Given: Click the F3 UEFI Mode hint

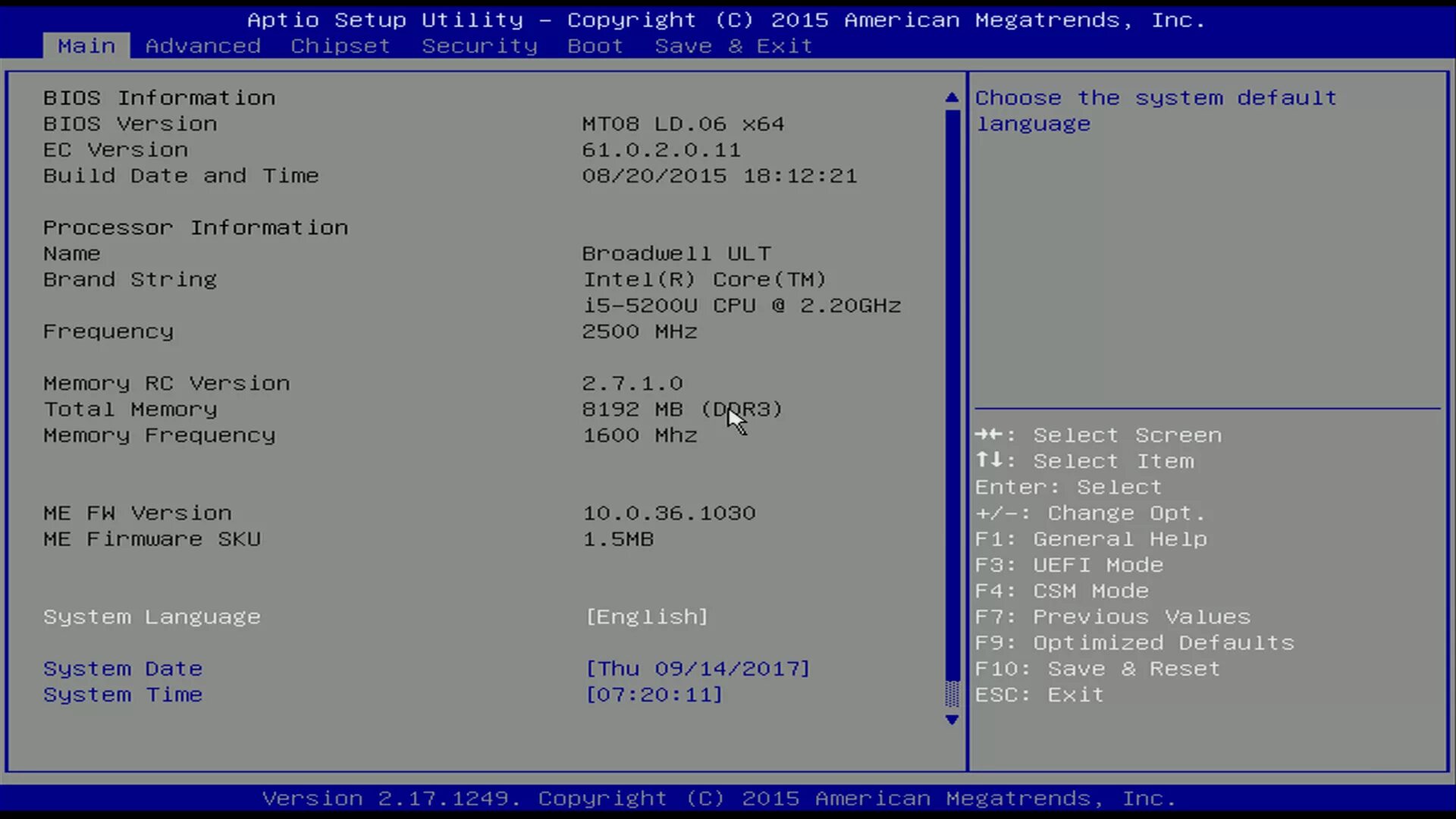Looking at the screenshot, I should pyautogui.click(x=1068, y=565).
